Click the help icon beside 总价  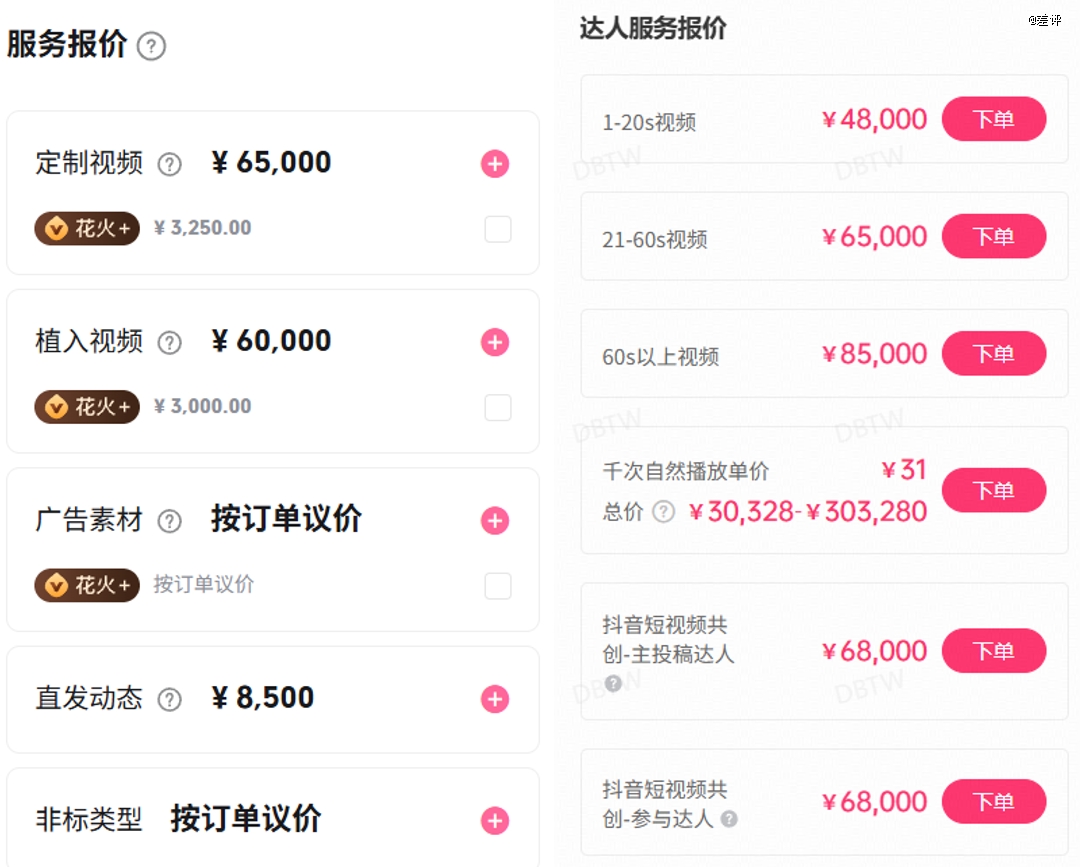(663, 512)
